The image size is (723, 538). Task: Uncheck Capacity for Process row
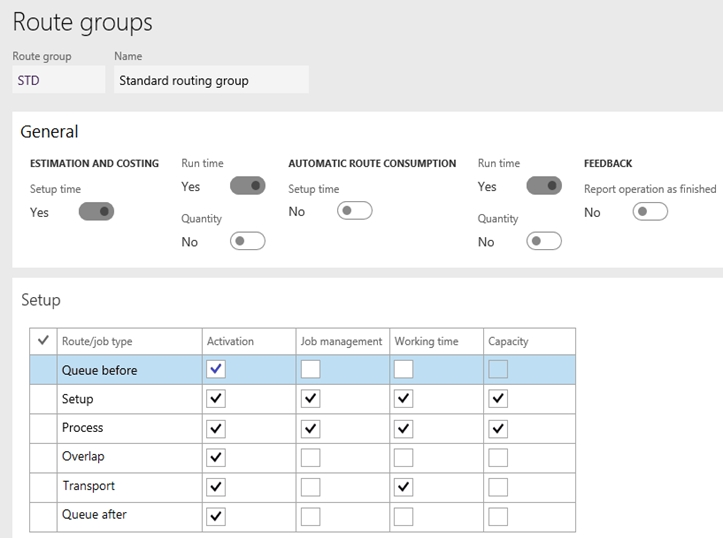pos(498,429)
